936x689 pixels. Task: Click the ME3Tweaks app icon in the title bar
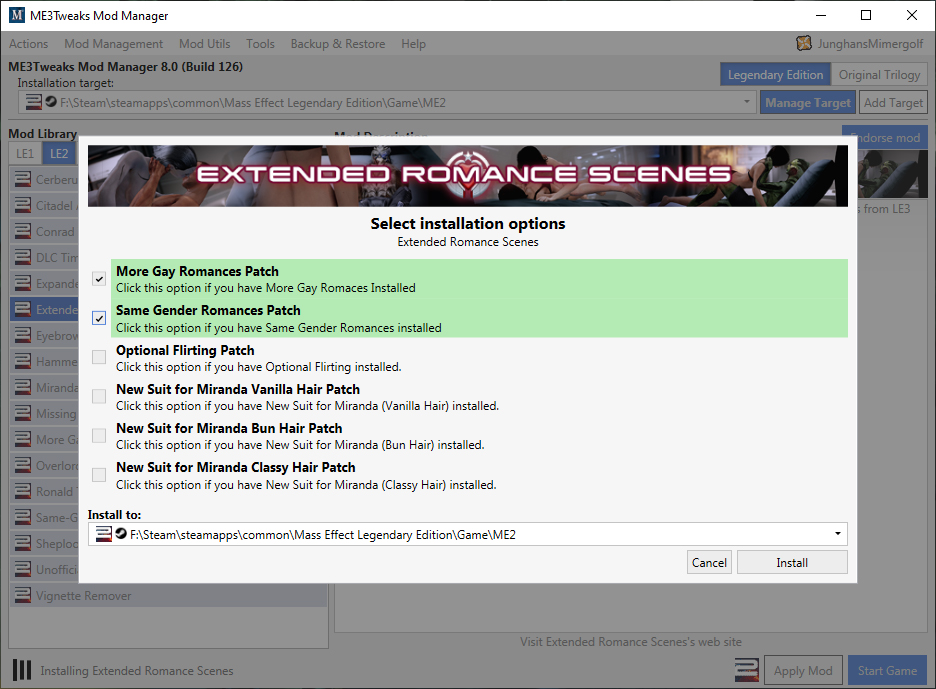coord(17,15)
